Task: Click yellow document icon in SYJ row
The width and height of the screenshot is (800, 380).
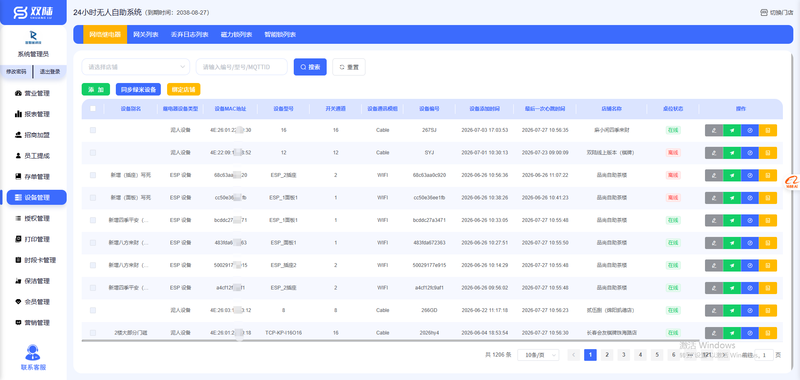Action: click(768, 153)
